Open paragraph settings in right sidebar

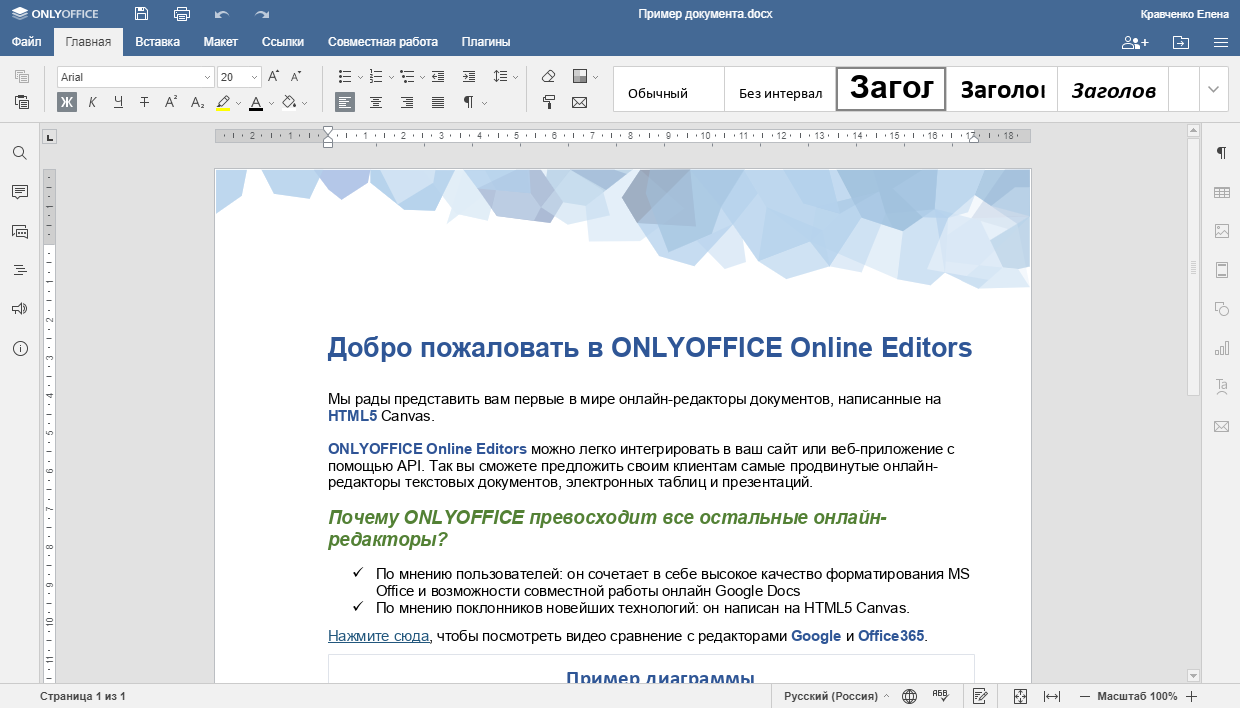[x=1221, y=153]
